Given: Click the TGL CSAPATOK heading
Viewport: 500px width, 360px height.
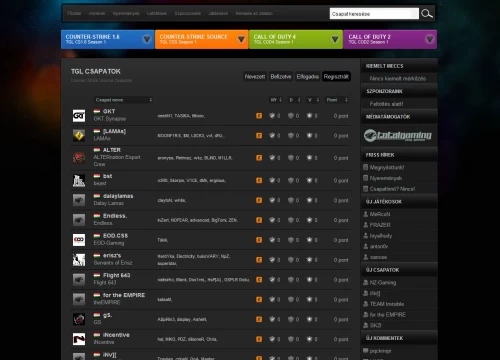Looking at the screenshot, I should tap(96, 71).
